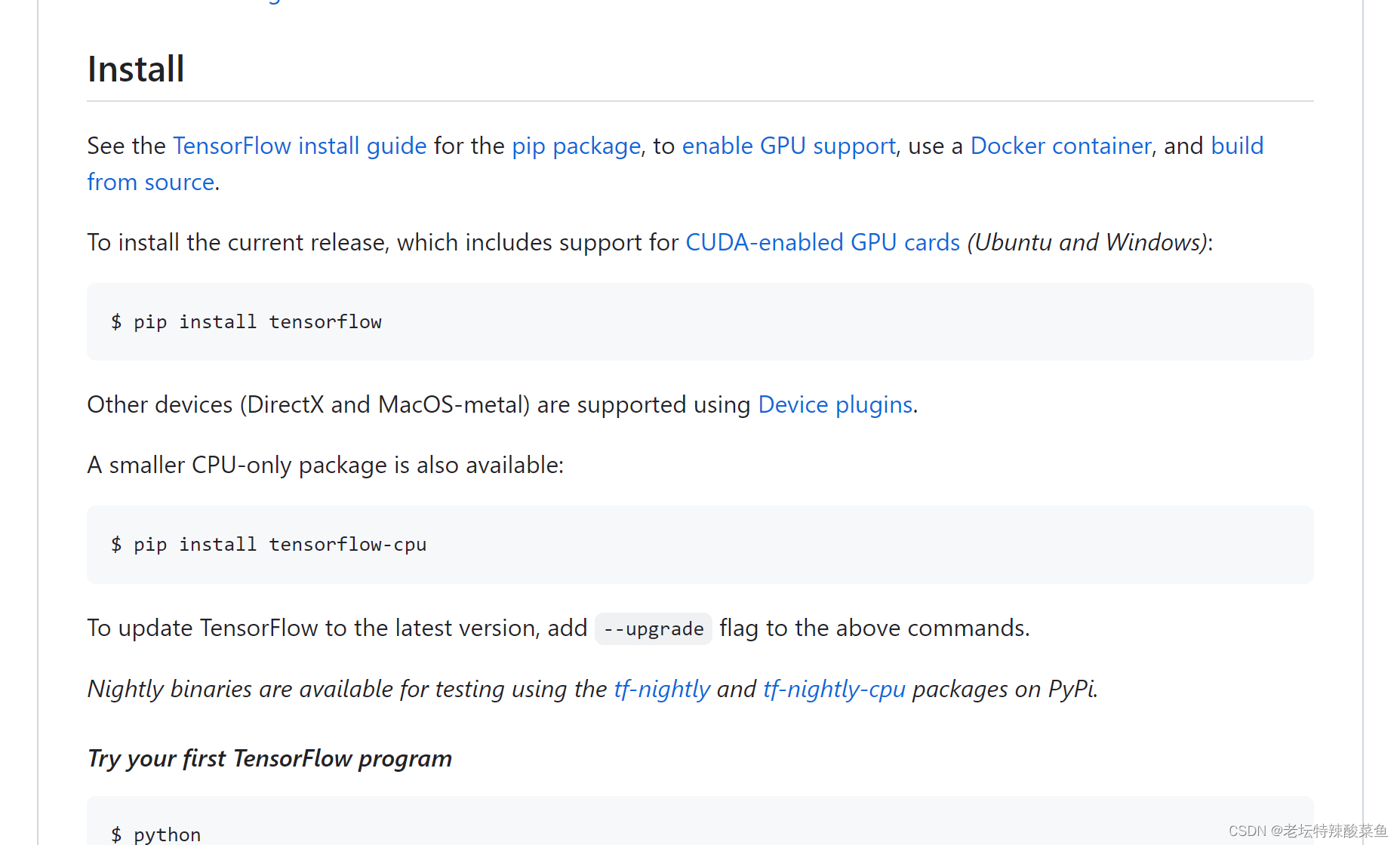This screenshot has height=845, width=1400.
Task: Open the Docker container link
Action: tap(1060, 146)
